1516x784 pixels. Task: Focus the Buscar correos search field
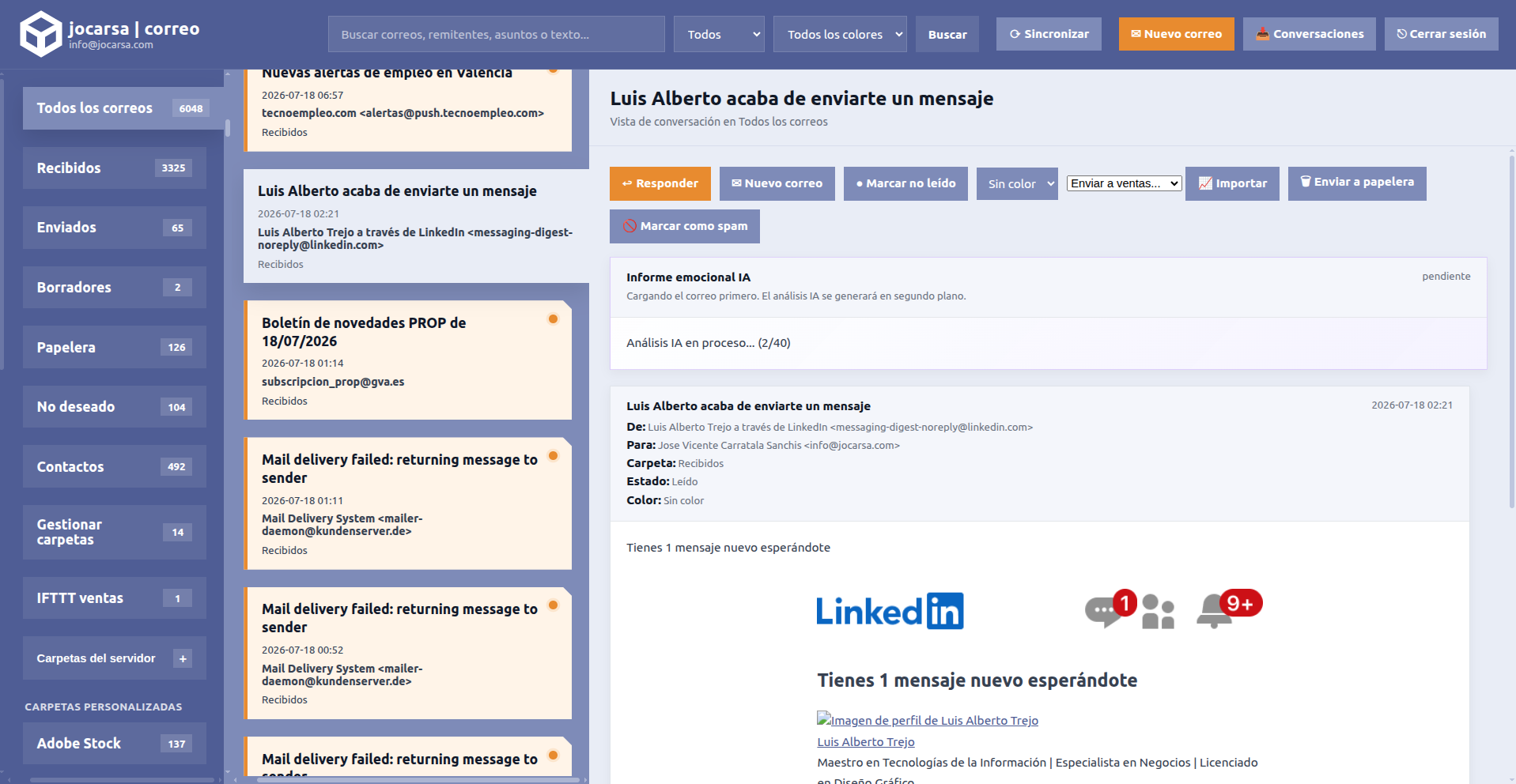(x=497, y=34)
